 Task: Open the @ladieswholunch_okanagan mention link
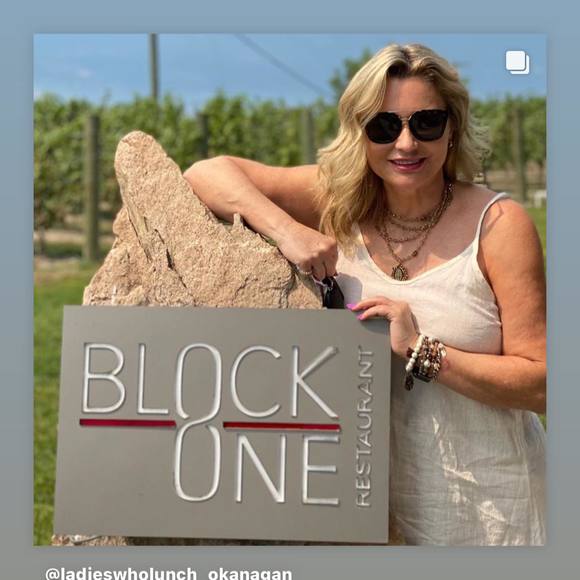[169, 573]
